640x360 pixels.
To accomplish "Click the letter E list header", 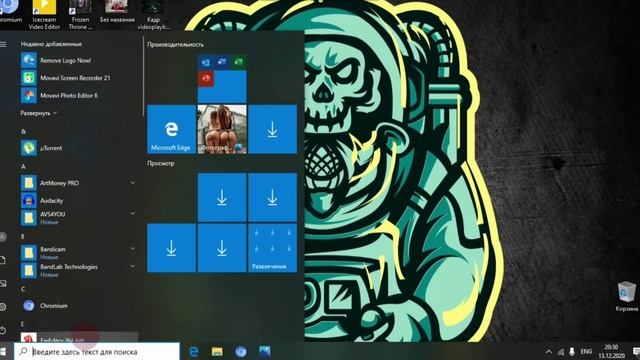I will [x=23, y=324].
